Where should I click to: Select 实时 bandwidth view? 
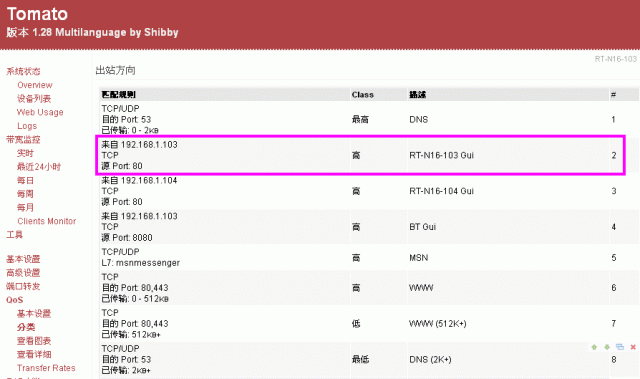25,153
